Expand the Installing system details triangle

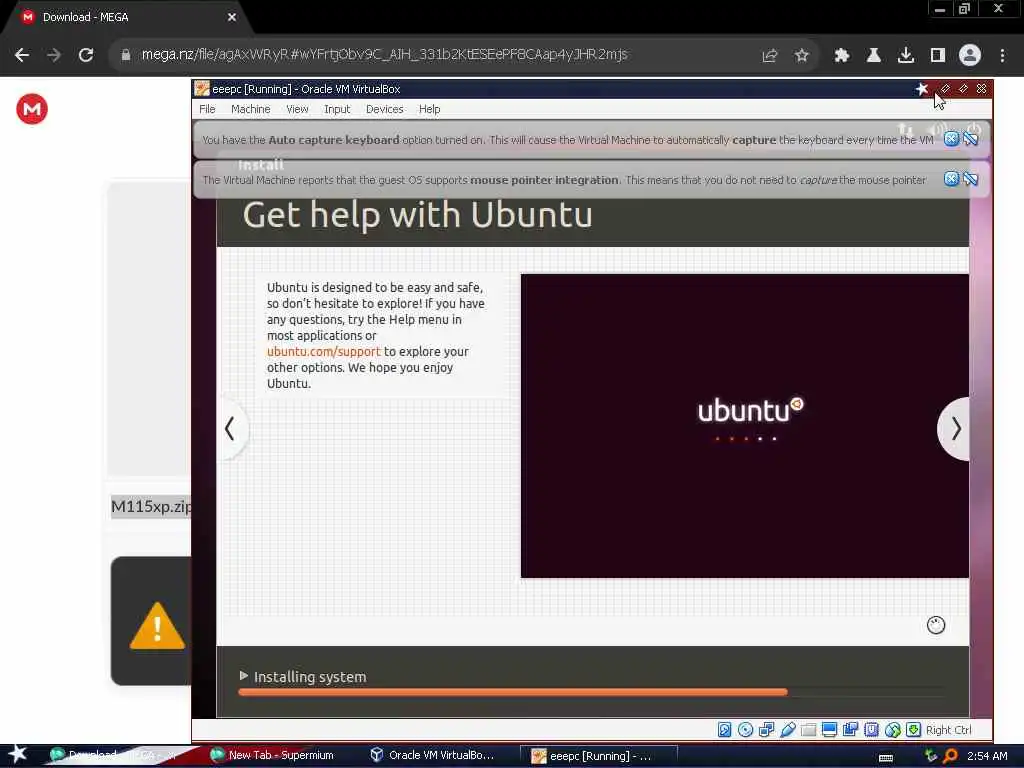244,676
